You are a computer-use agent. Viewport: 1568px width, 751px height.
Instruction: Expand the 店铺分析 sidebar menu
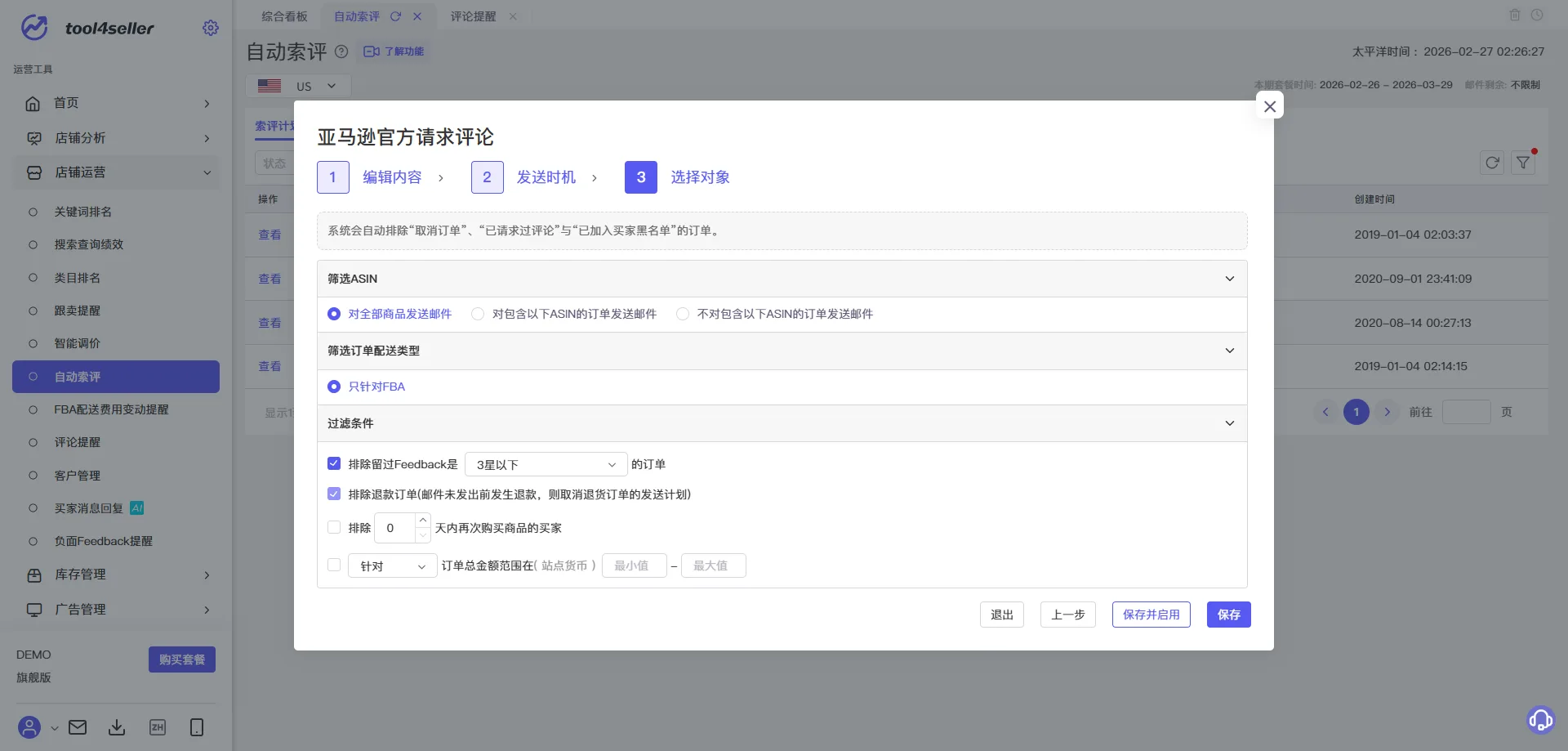point(207,138)
